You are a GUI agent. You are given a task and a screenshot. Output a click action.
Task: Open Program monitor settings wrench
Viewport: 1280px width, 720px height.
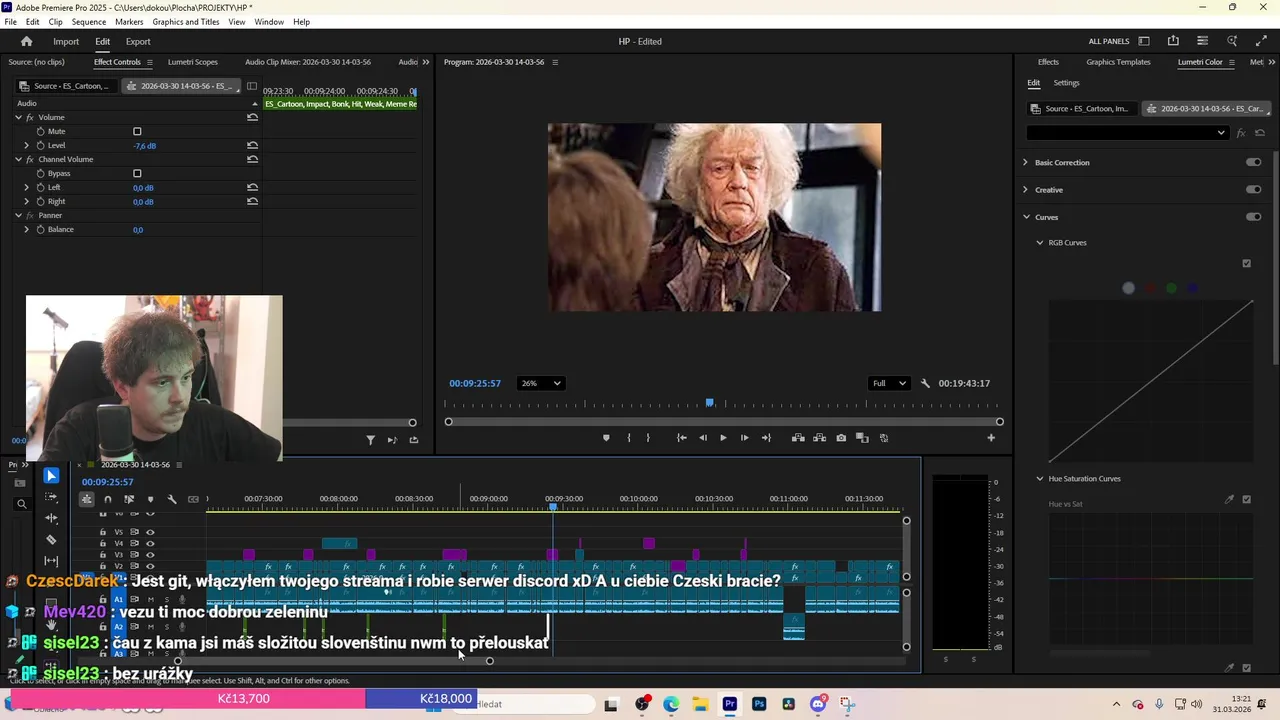click(x=925, y=383)
